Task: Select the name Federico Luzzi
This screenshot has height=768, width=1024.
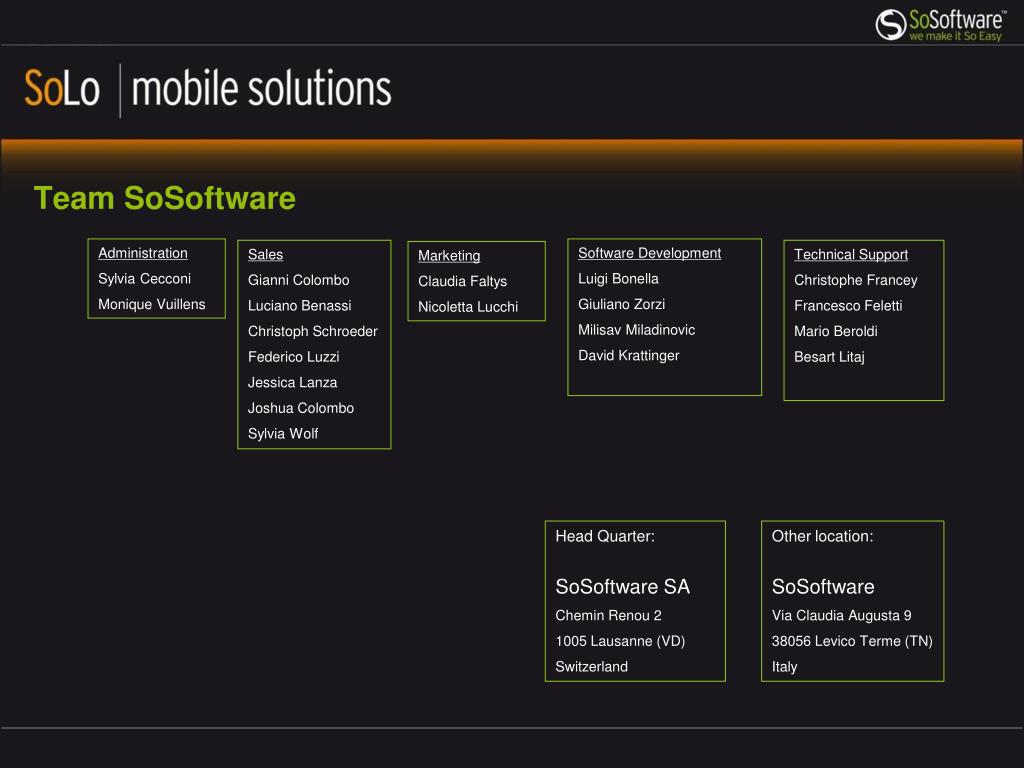Action: 293,357
